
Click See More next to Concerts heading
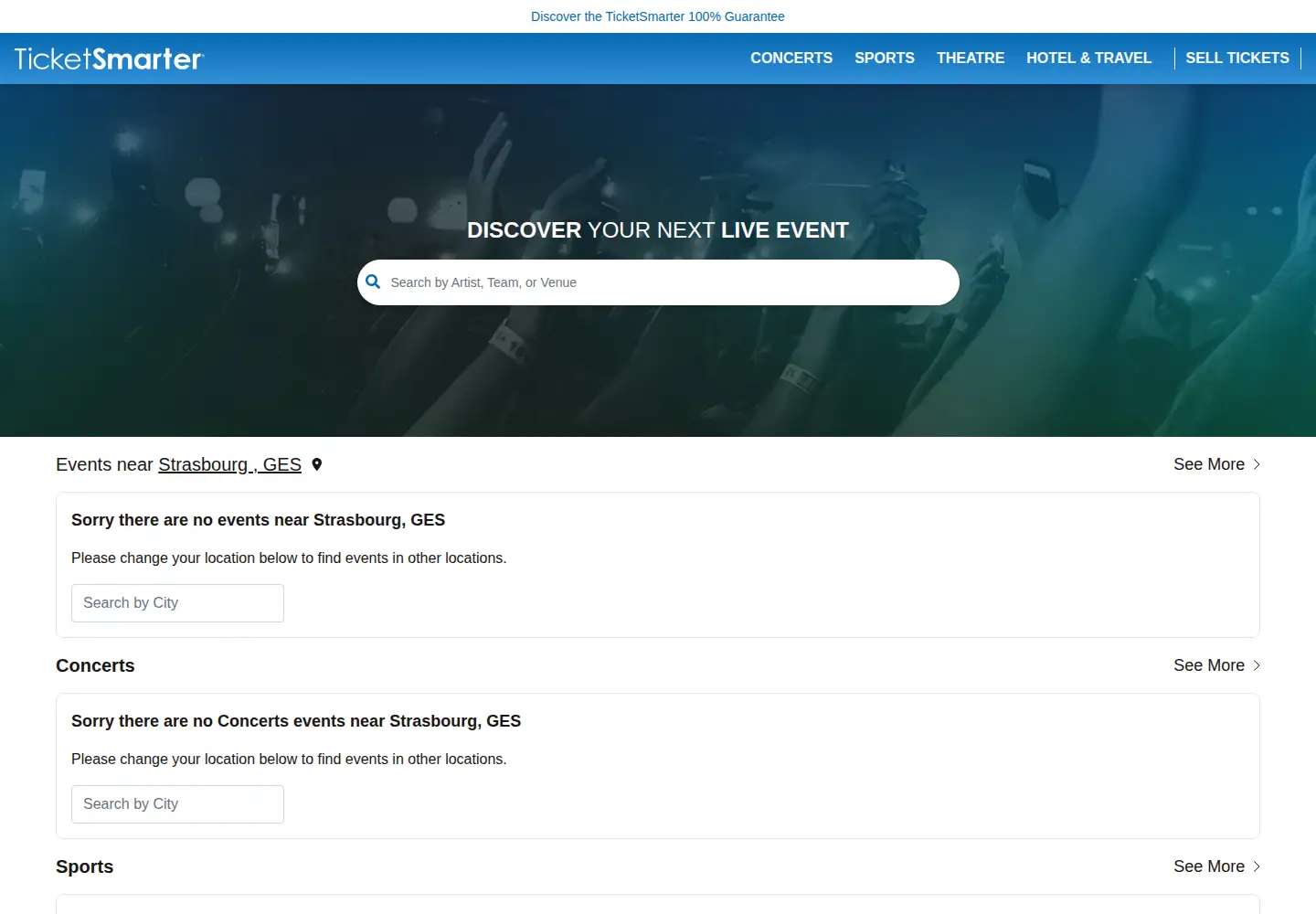click(1216, 665)
